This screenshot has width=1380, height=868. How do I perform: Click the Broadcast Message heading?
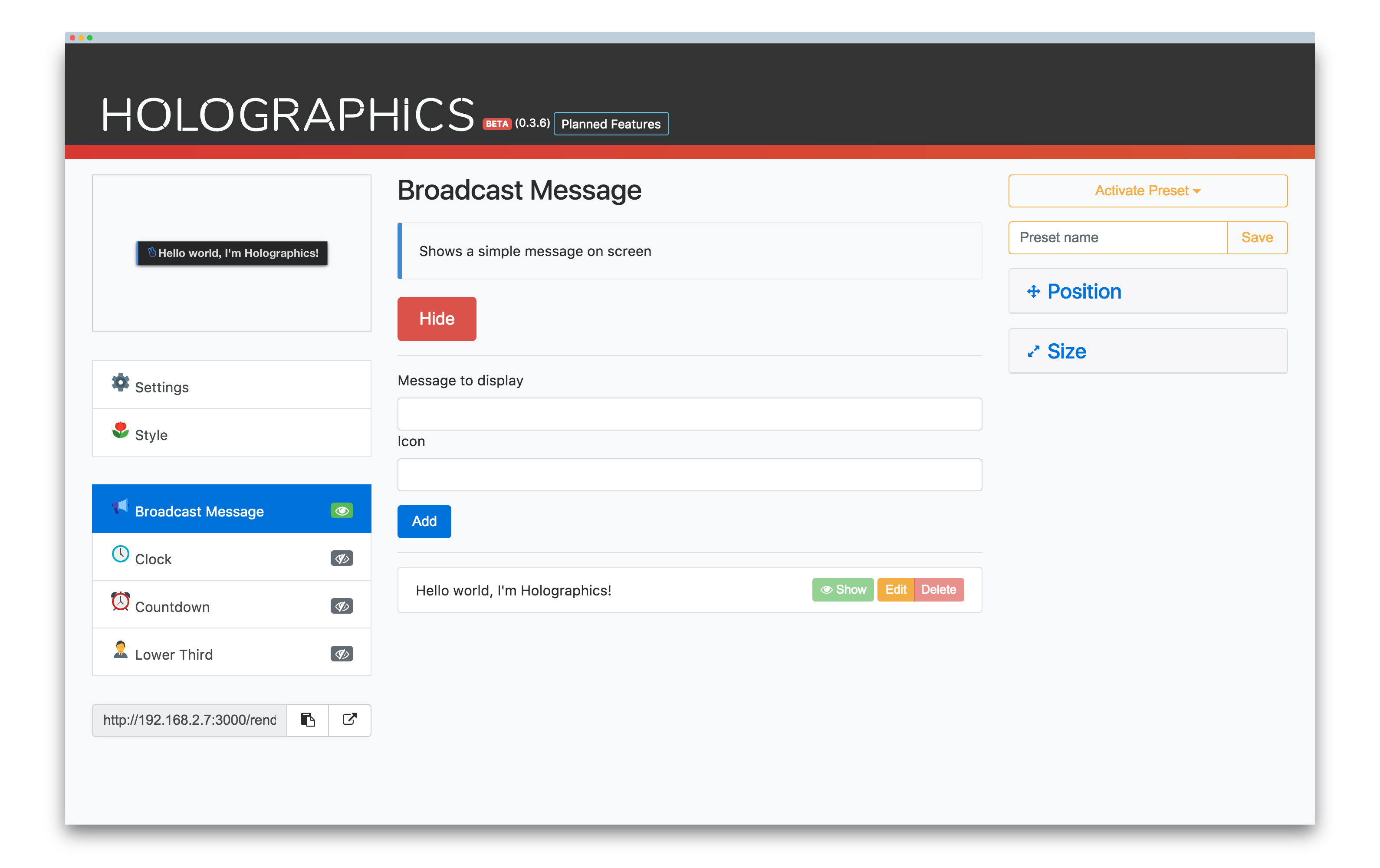[x=519, y=191]
